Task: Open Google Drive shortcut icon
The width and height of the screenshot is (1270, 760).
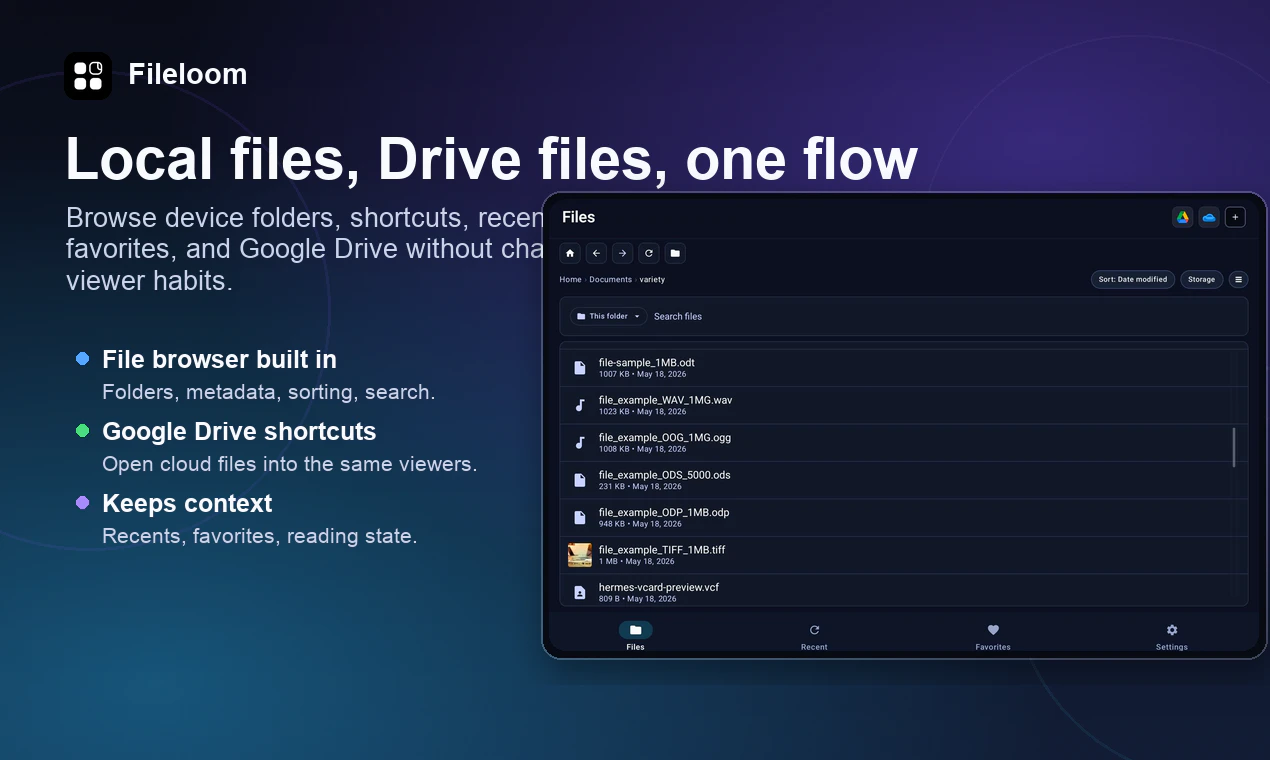Action: click(x=1182, y=217)
